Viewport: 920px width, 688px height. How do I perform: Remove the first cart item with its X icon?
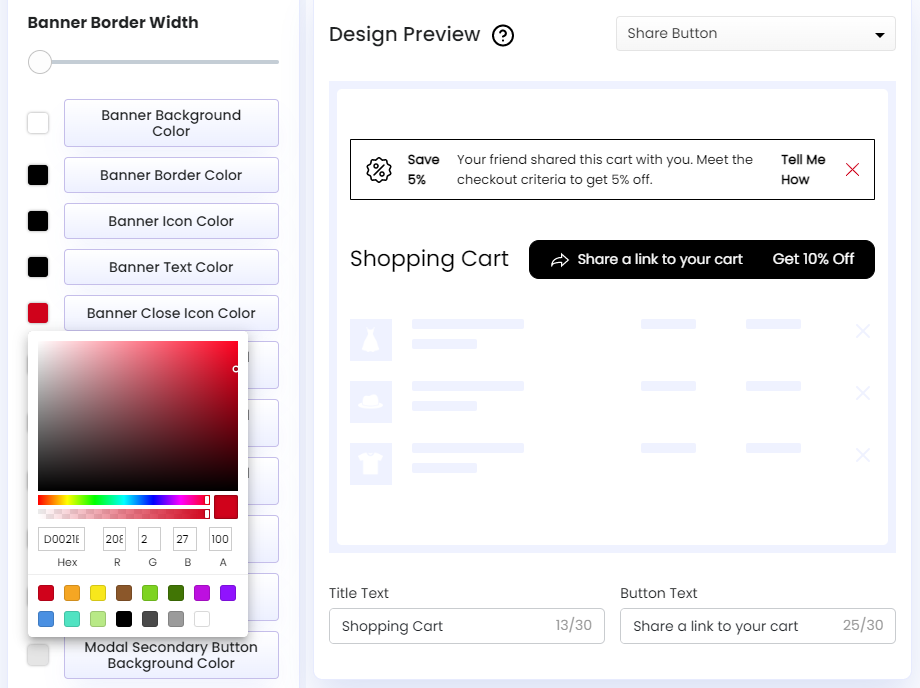pos(863,331)
